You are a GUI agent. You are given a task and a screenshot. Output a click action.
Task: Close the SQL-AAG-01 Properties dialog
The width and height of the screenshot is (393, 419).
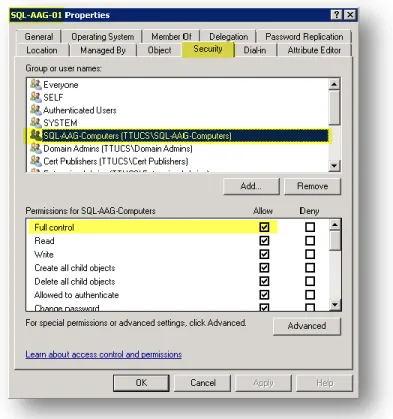(x=350, y=15)
